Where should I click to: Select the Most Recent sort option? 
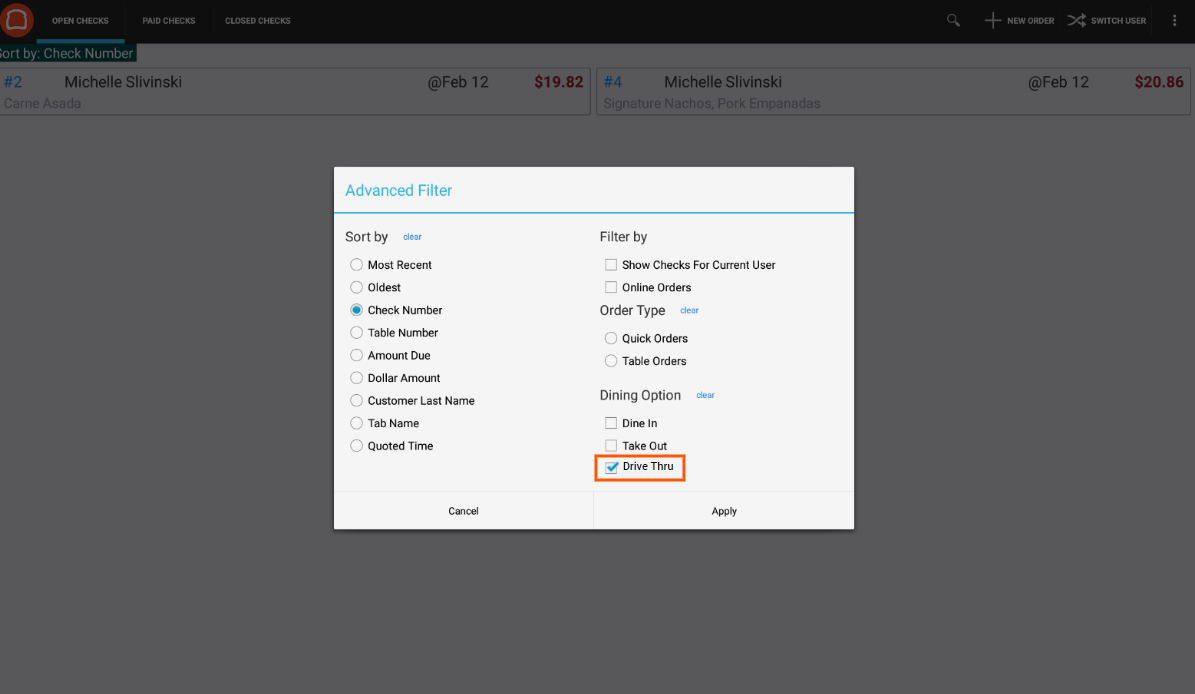click(x=356, y=265)
